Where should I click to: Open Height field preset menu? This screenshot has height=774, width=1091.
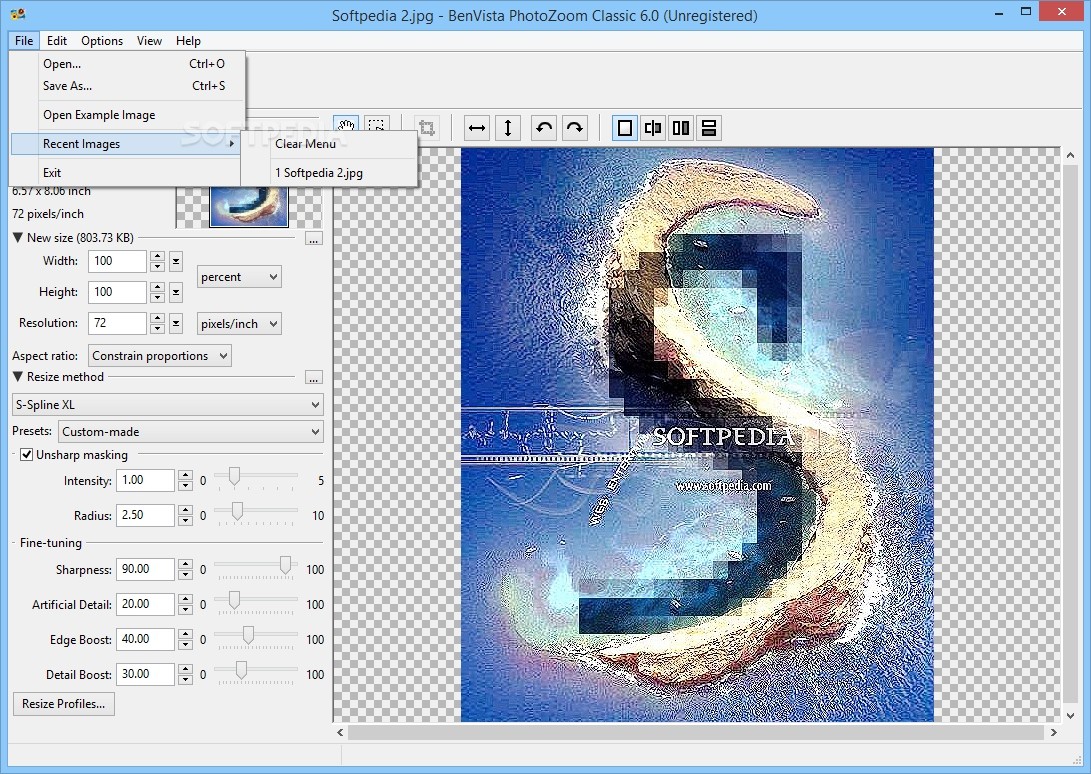176,292
